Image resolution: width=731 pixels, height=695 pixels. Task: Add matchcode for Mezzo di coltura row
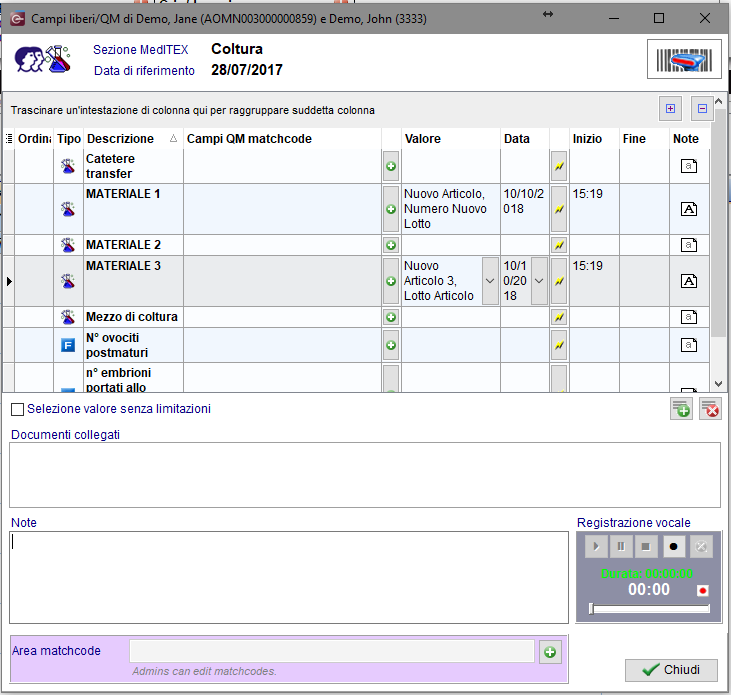coord(391,317)
